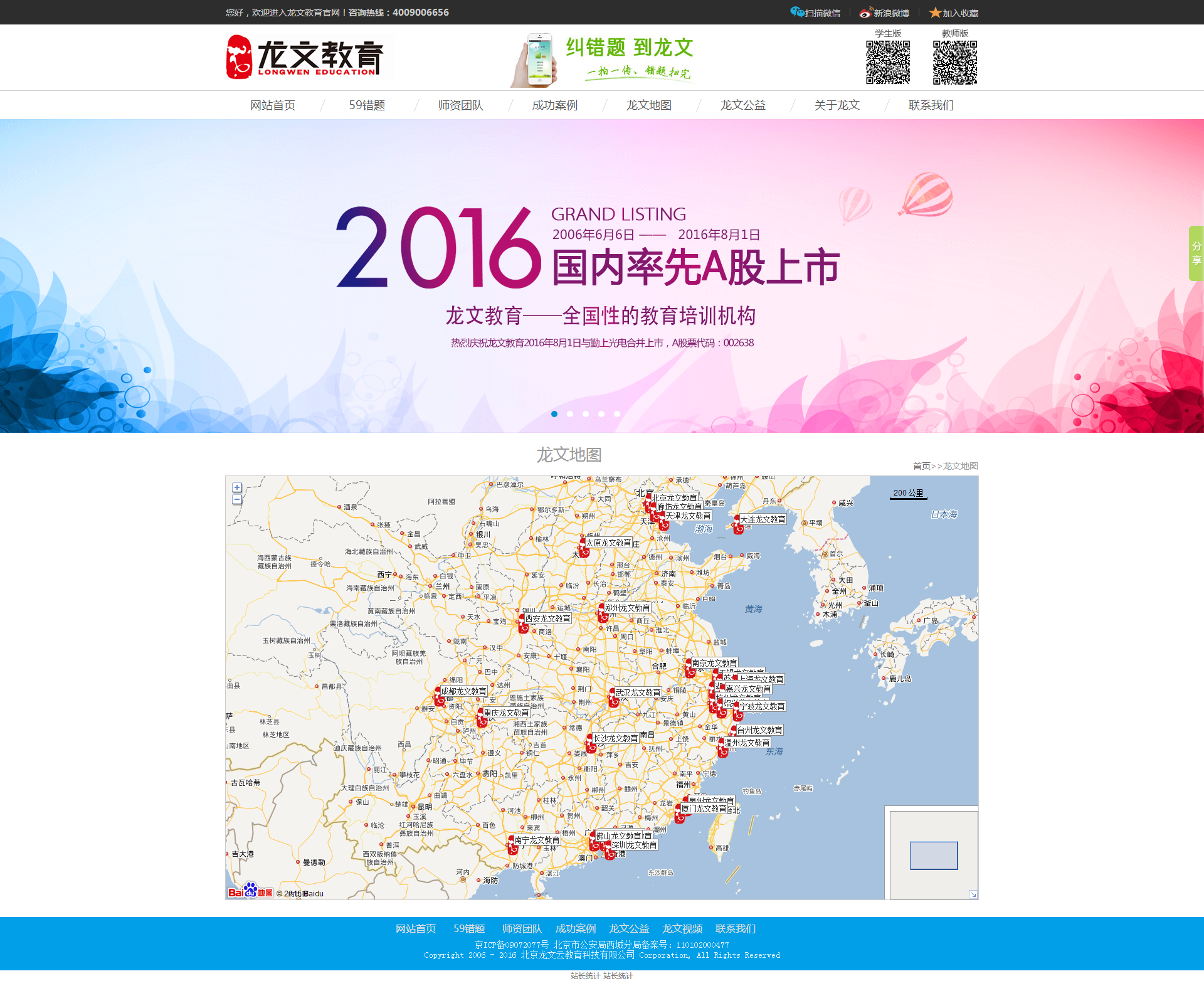Zoom out the map with minus button
This screenshot has width=1204, height=981.
(237, 499)
